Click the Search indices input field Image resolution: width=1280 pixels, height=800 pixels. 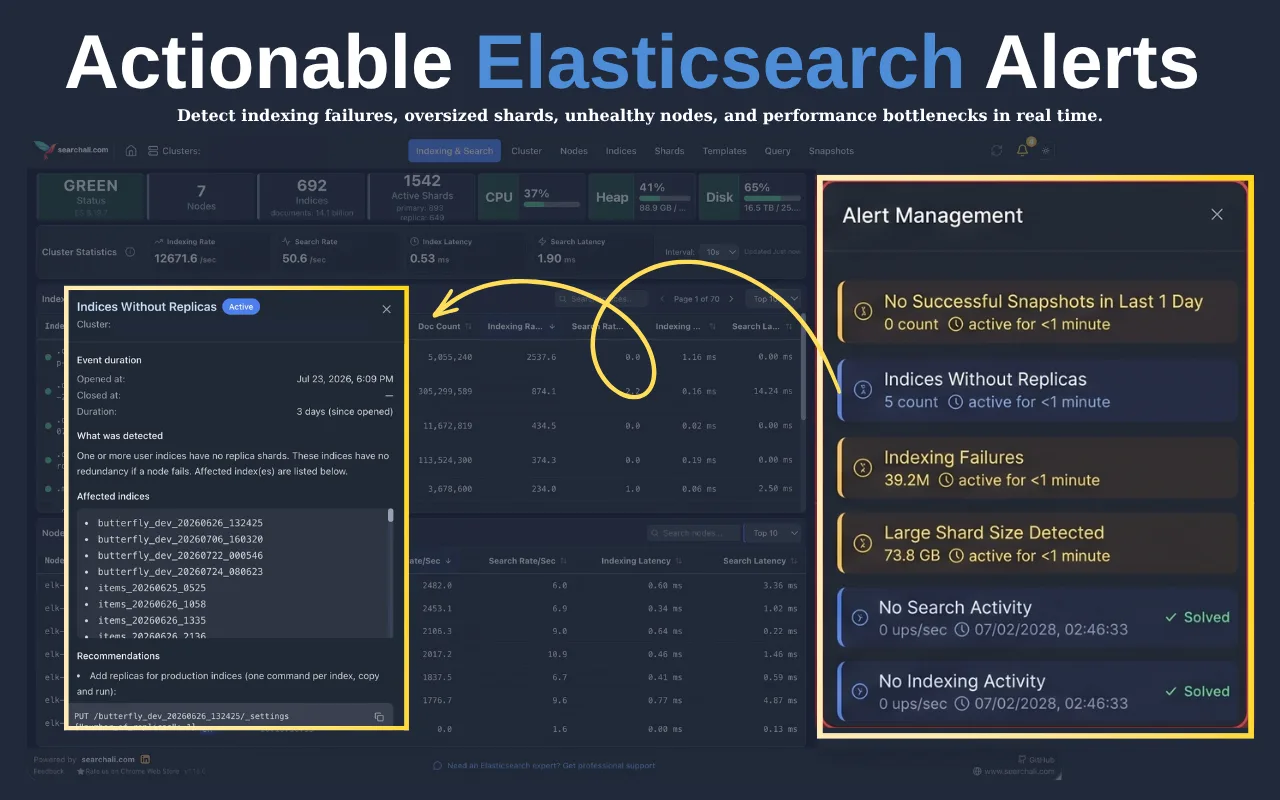pos(603,299)
